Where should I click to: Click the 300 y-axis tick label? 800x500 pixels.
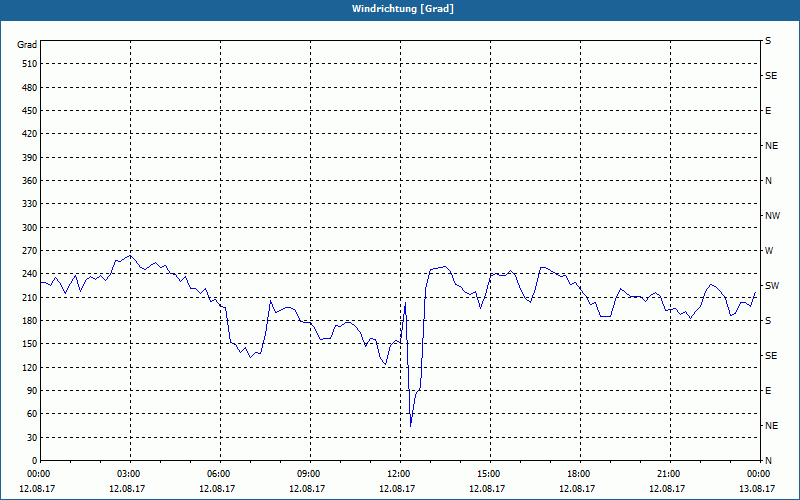30,228
